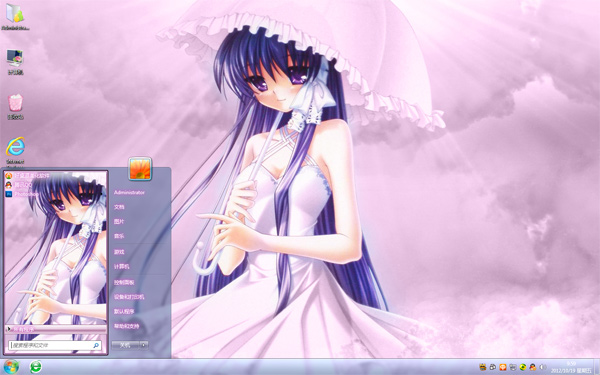
Task: Open the Recycle Bin desktop icon
Action: click(x=15, y=106)
